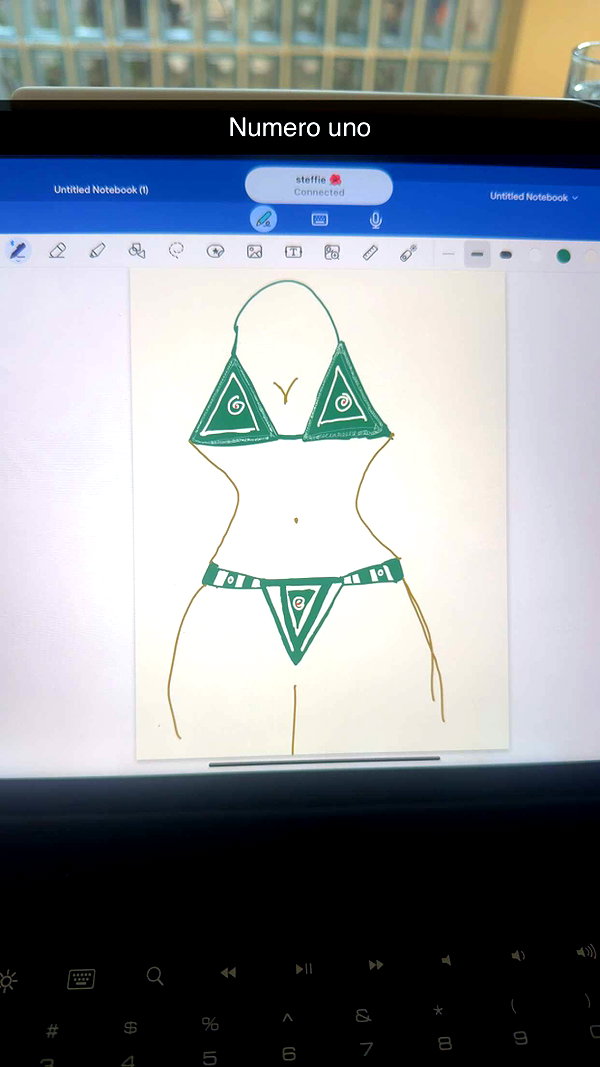Select the Highlighter tool
This screenshot has width=600, height=1067.
[97, 251]
